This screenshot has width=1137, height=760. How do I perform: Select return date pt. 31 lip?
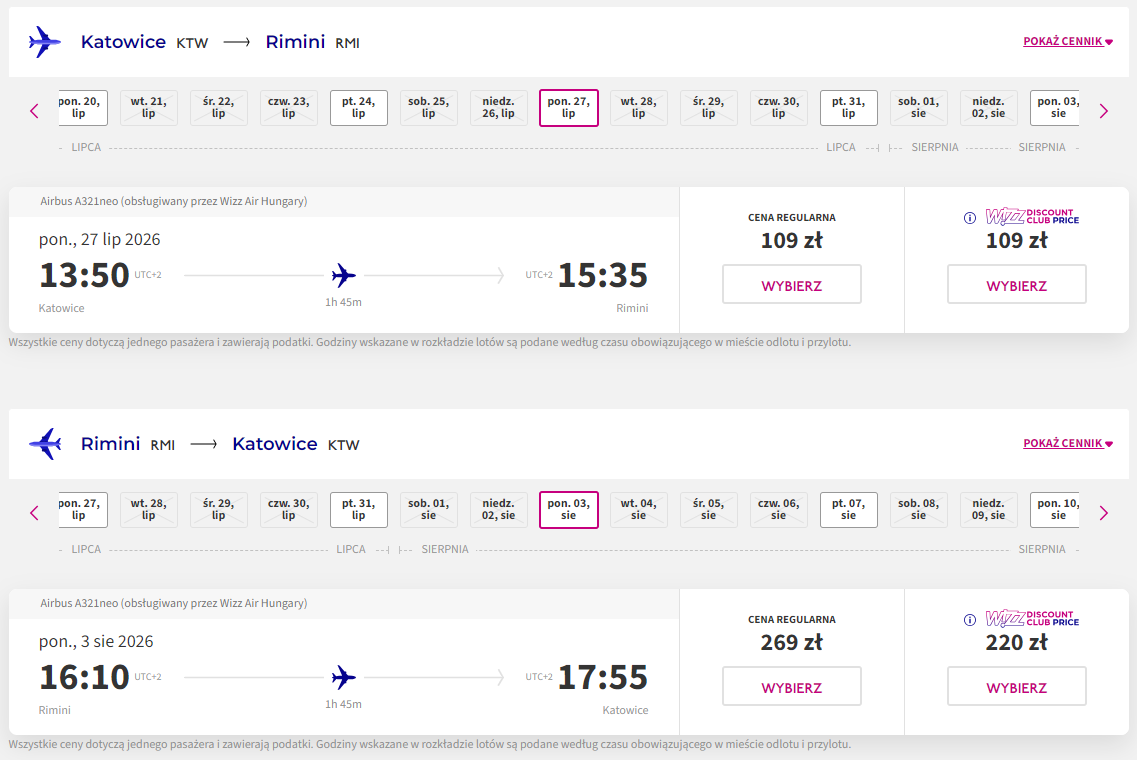(359, 510)
